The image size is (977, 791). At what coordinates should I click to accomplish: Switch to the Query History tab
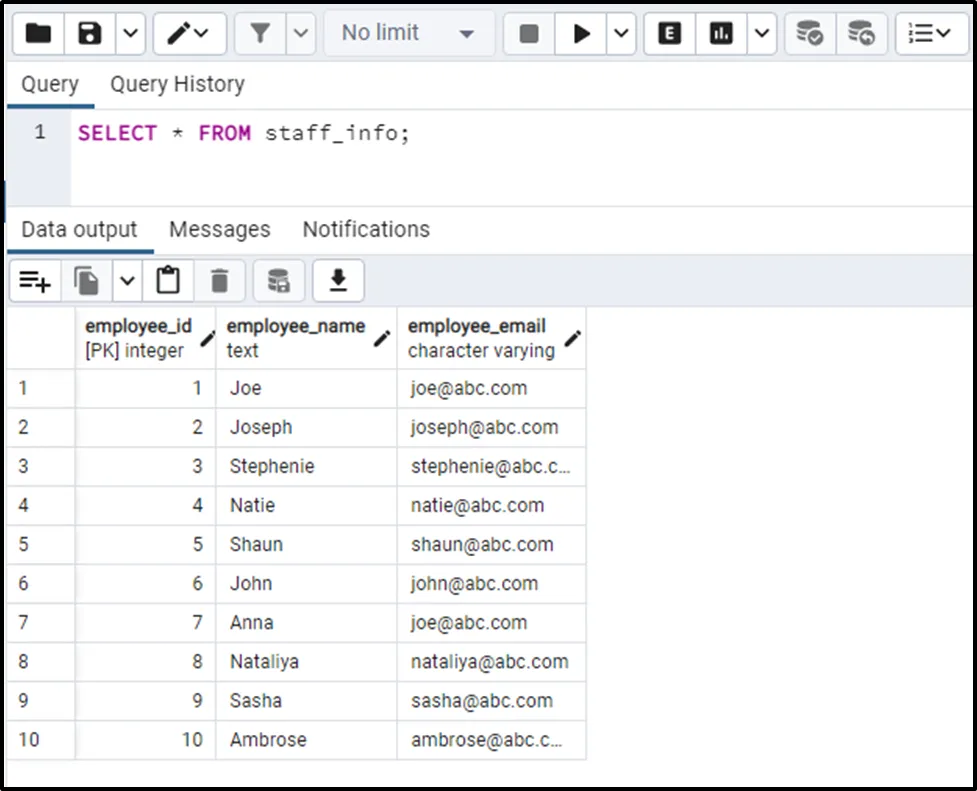point(177,85)
